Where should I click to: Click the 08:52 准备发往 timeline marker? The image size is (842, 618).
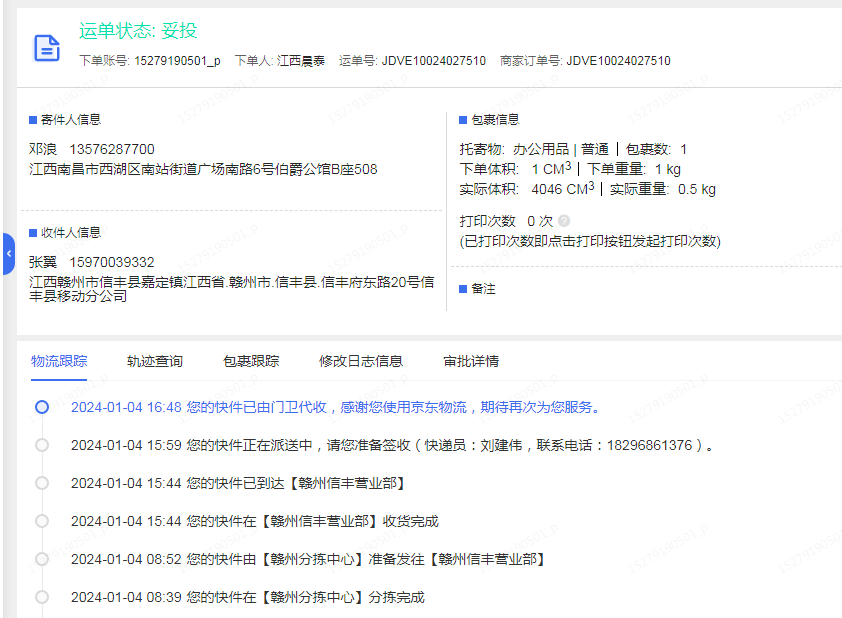click(x=42, y=559)
